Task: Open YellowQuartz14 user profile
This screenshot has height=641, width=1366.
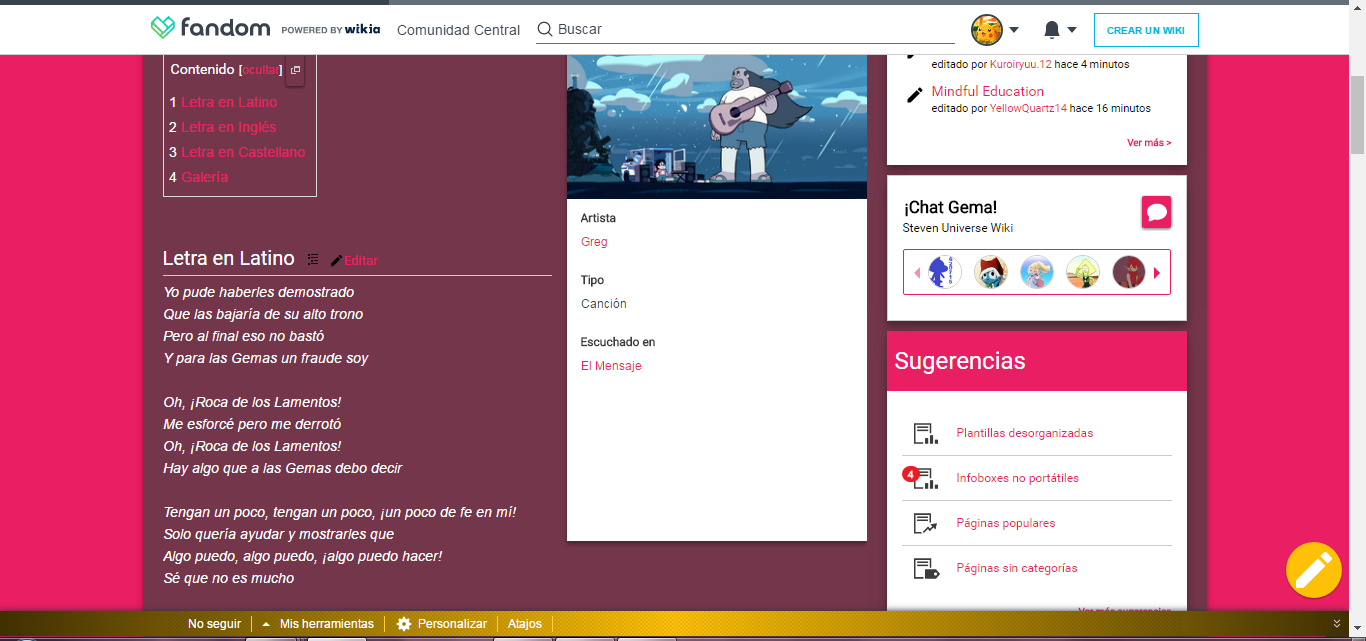Action: (1028, 108)
